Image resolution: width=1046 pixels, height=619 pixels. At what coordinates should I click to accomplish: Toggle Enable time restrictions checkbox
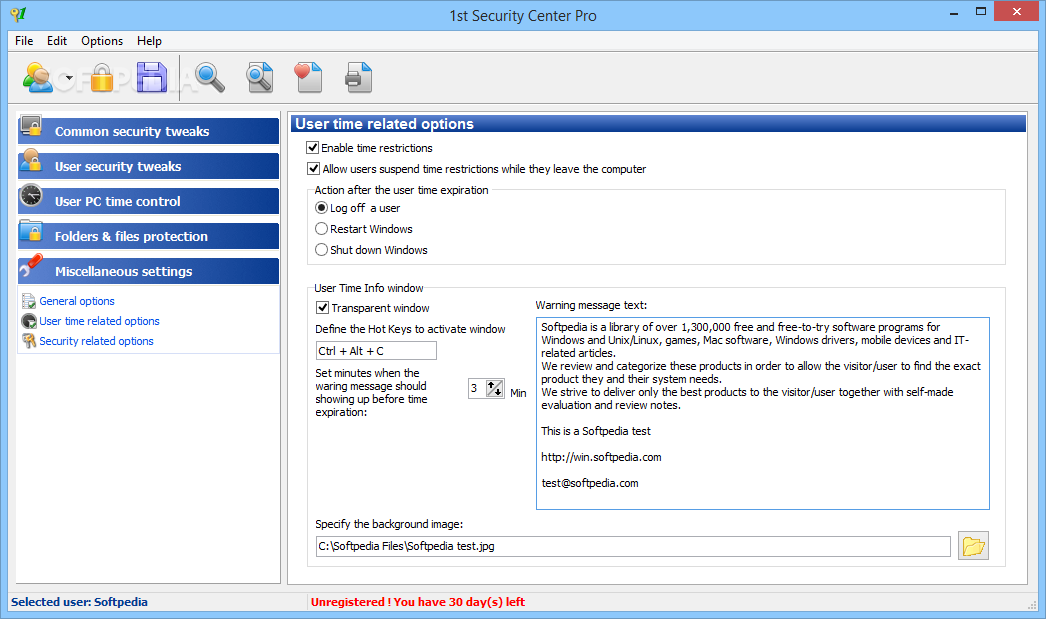(313, 147)
